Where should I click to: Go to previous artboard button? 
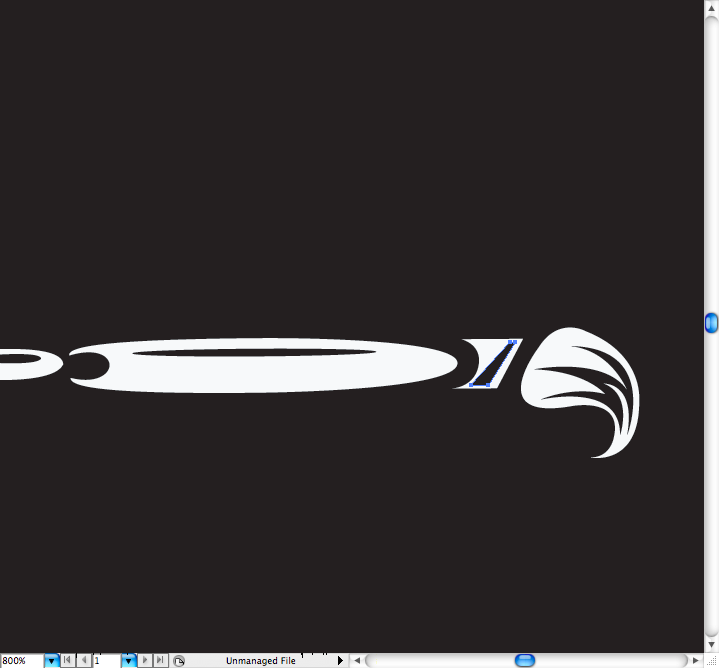[x=83, y=660]
